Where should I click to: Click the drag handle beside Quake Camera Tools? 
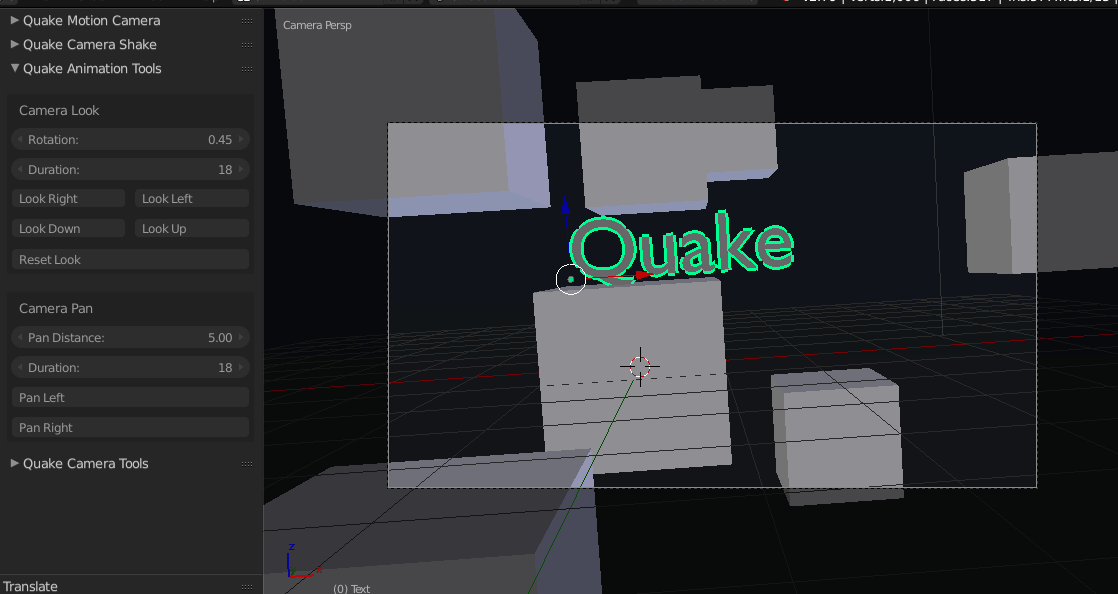pyautogui.click(x=246, y=463)
